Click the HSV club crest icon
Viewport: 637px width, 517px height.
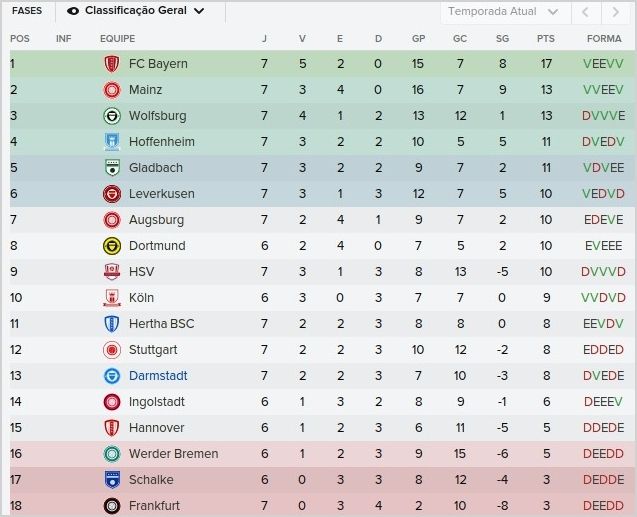coord(112,272)
